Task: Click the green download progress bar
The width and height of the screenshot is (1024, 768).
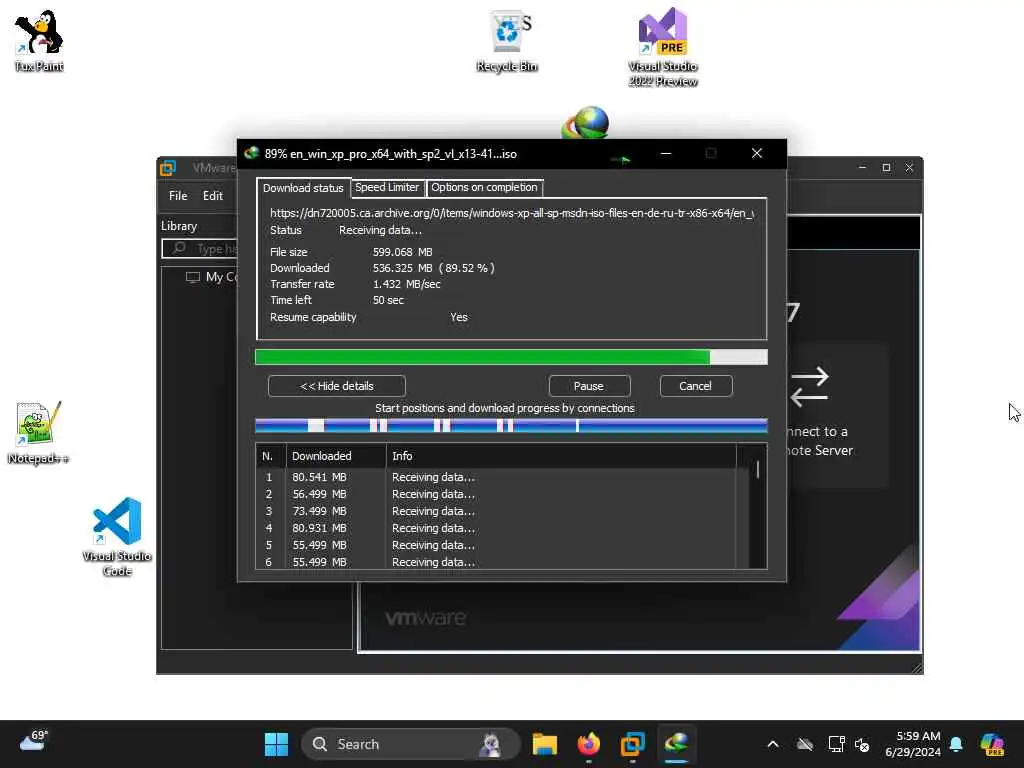Action: point(511,357)
